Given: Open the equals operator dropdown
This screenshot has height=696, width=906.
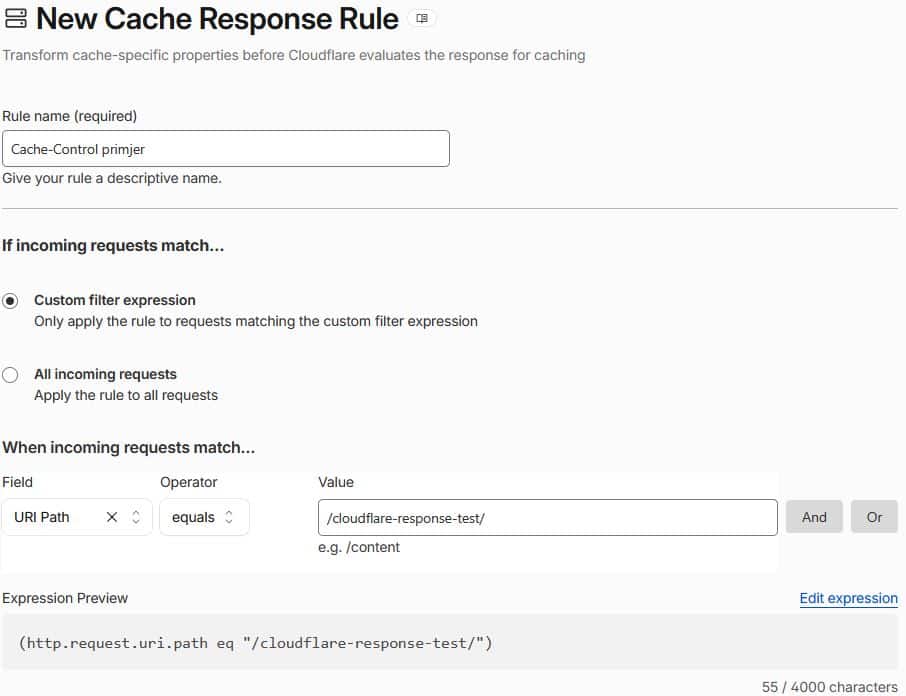Looking at the screenshot, I should (x=204, y=517).
